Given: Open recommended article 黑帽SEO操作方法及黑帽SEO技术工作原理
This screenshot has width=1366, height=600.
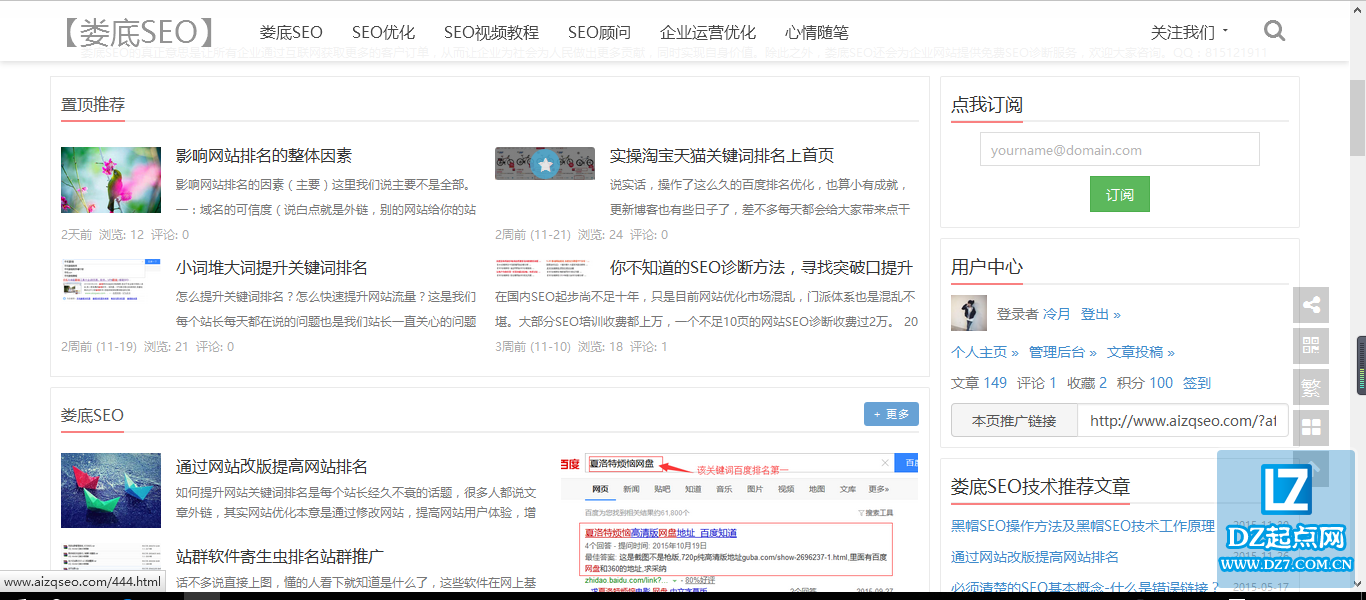Looking at the screenshot, I should tap(1083, 526).
